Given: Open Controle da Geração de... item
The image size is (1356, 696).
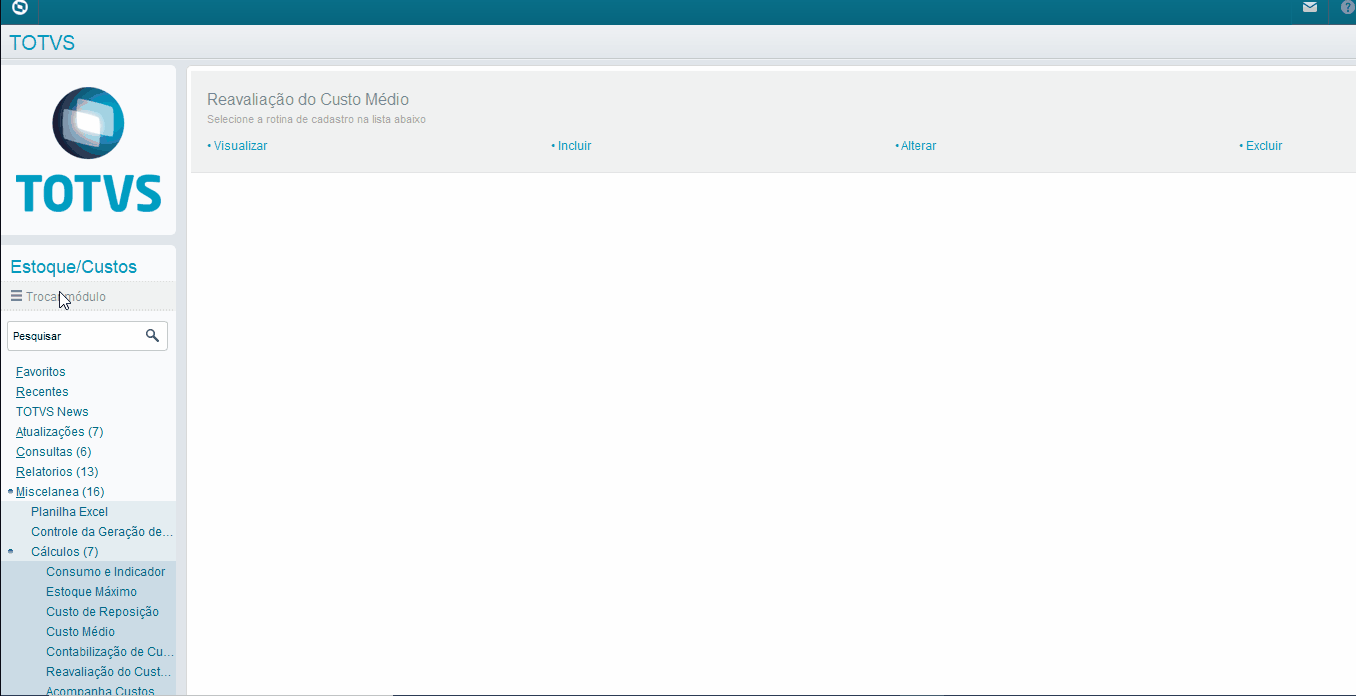Looking at the screenshot, I should pyautogui.click(x=102, y=532).
